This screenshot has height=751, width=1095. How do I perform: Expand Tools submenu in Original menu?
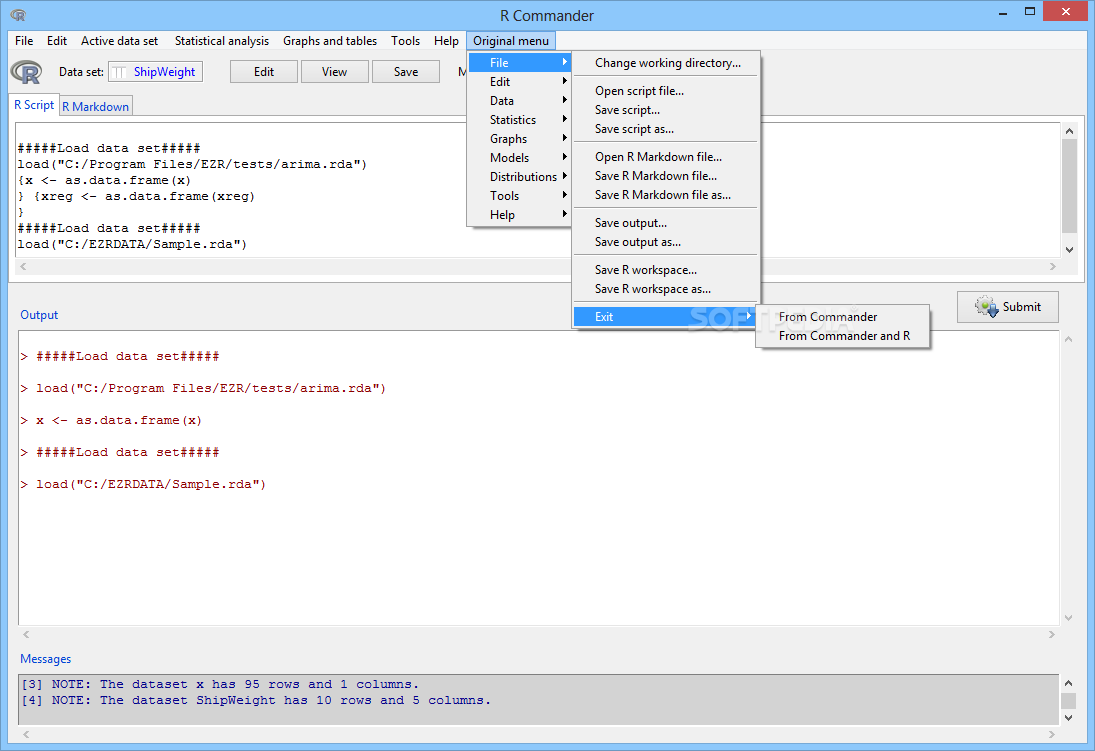pos(520,196)
